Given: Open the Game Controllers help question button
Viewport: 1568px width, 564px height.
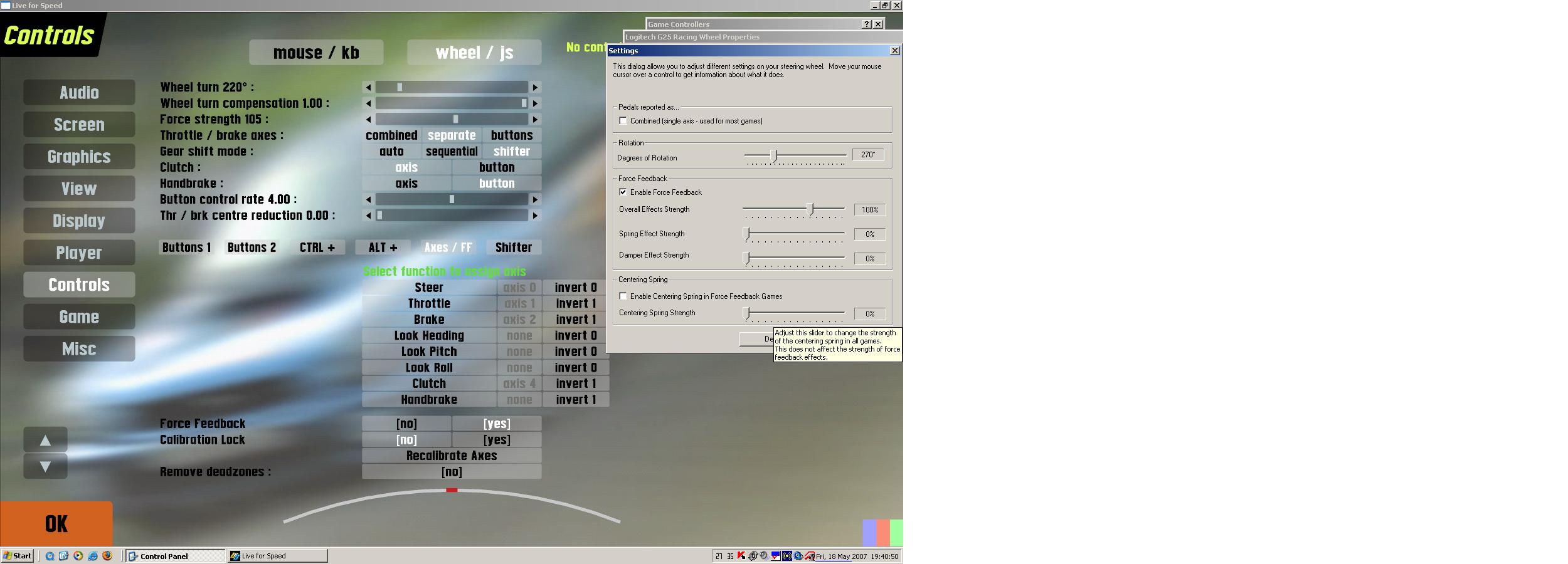Looking at the screenshot, I should click(x=867, y=24).
